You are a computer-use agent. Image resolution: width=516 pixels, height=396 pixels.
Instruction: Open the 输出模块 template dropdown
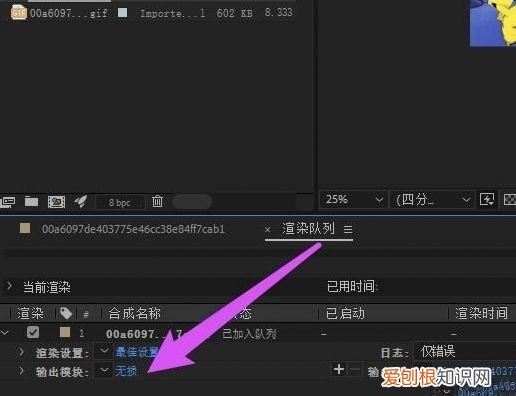[x=104, y=370]
